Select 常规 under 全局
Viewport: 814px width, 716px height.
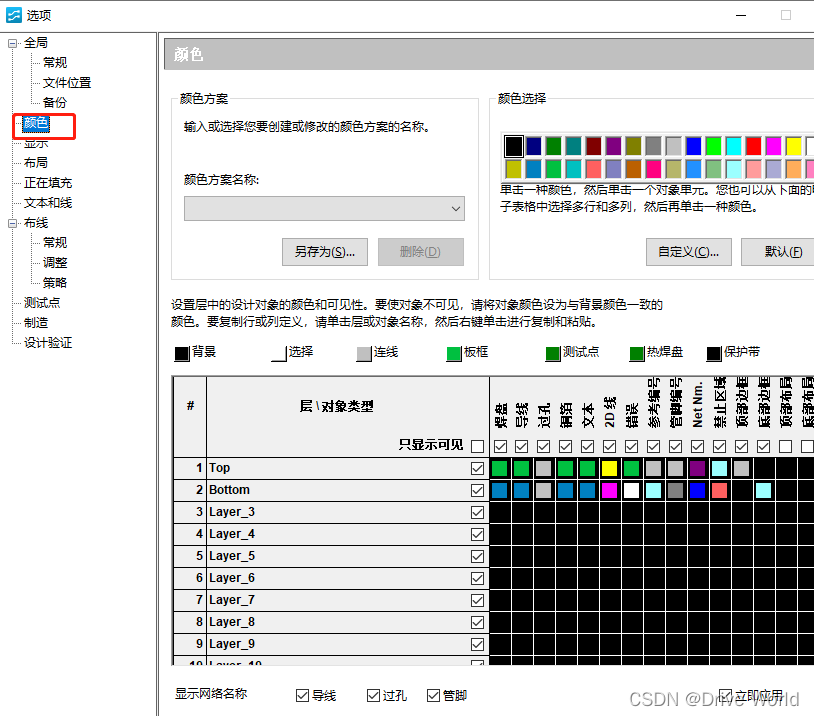[55, 63]
